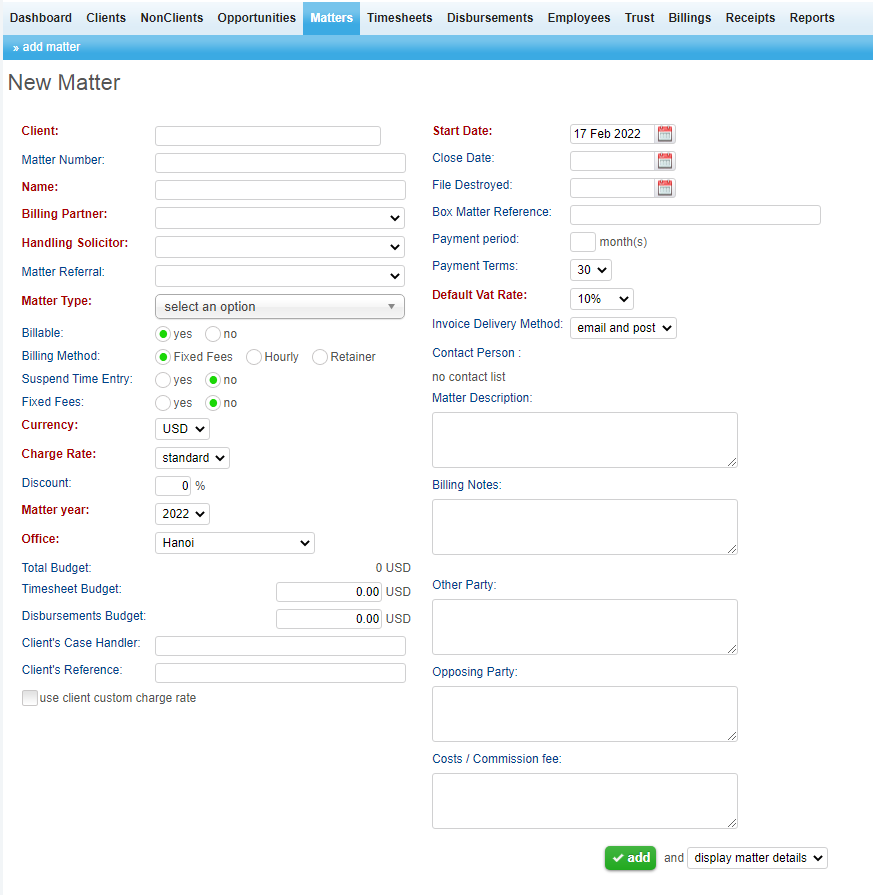Select Hourly billing method
Viewport: 873px width, 895px height.
254,357
